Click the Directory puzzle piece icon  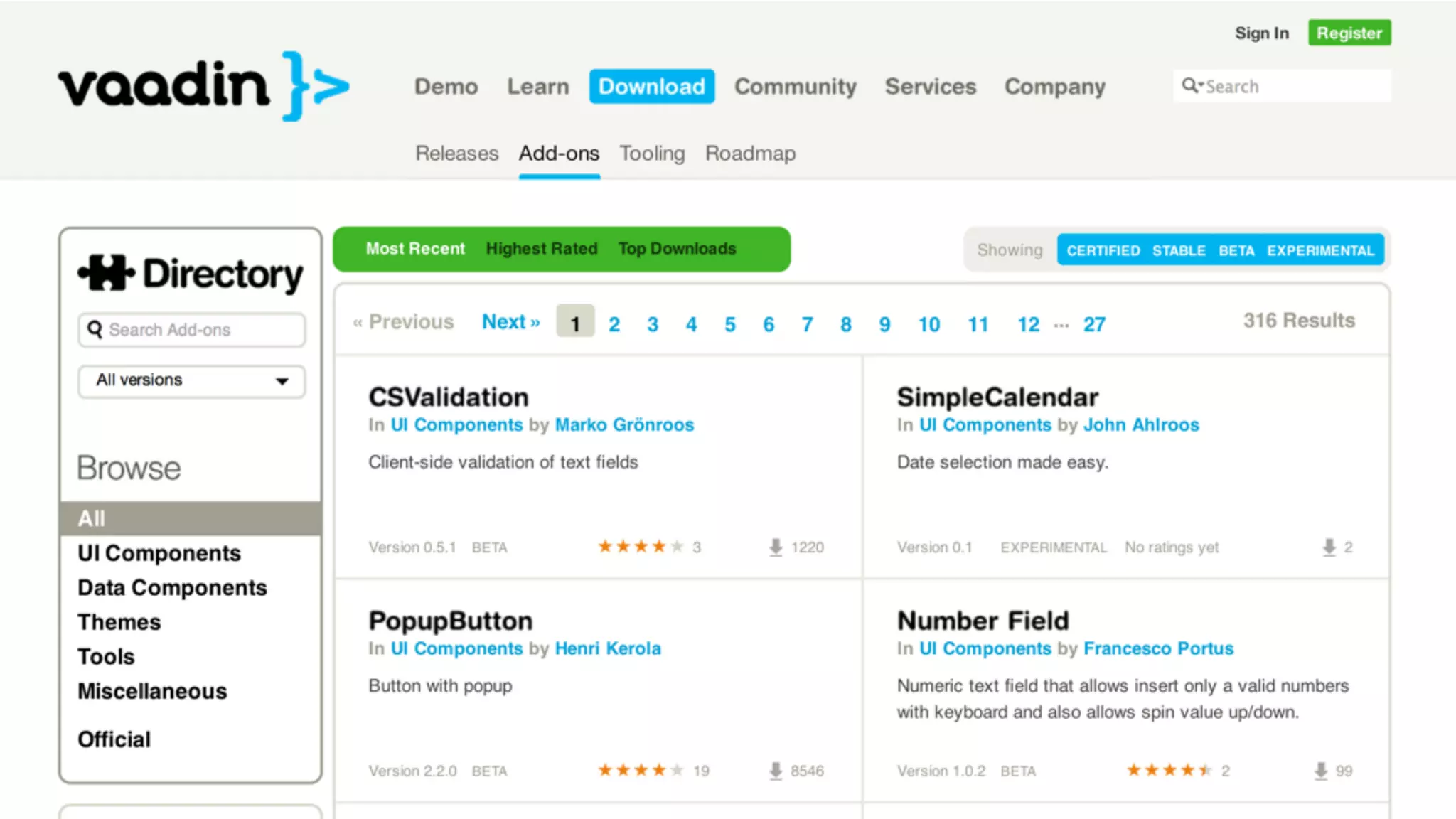tap(106, 274)
